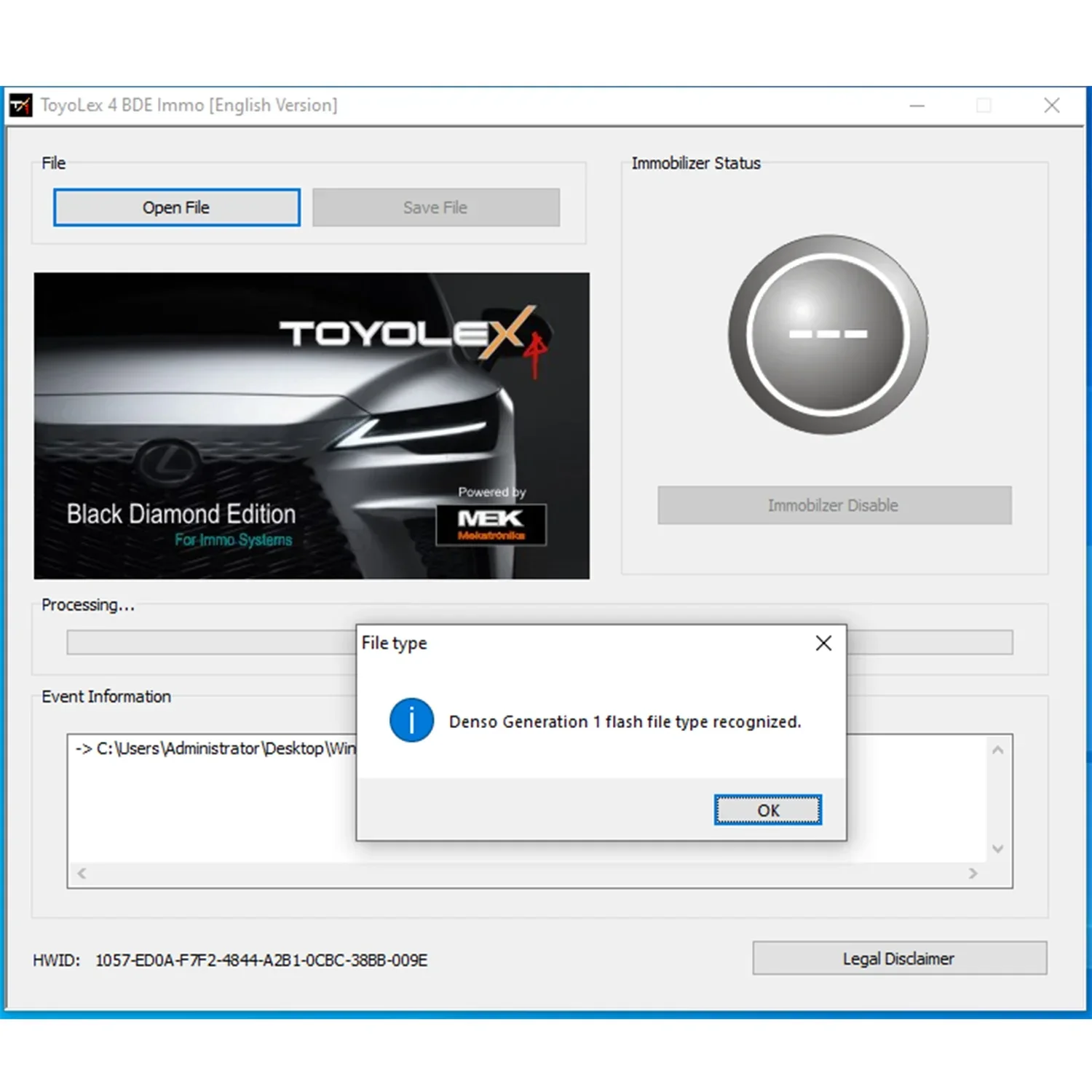1092x1092 pixels.
Task: Click the right arrow of horizontal scrollbar
Action: pyautogui.click(x=974, y=873)
